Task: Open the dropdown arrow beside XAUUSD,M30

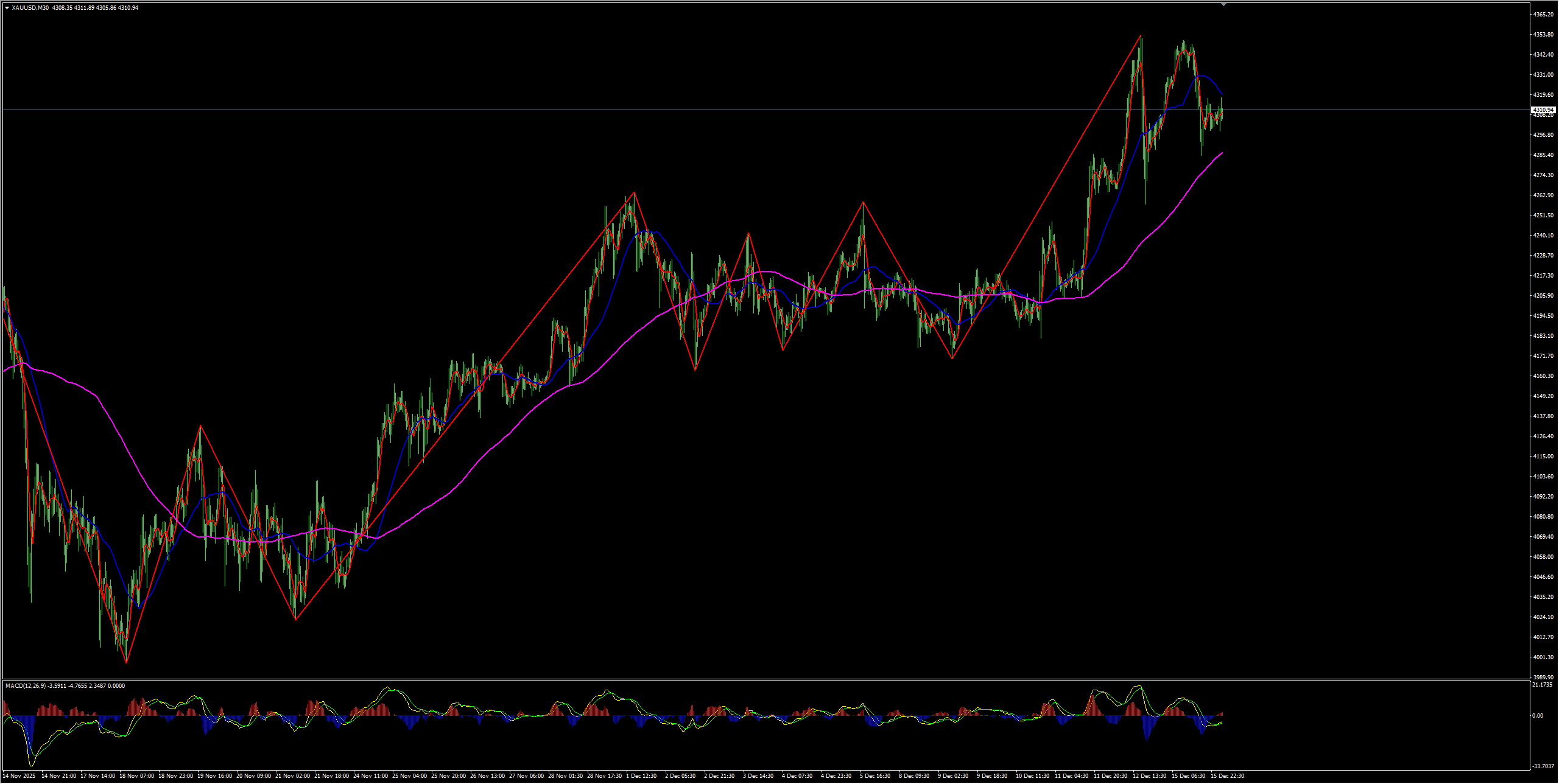Action: tap(7, 8)
